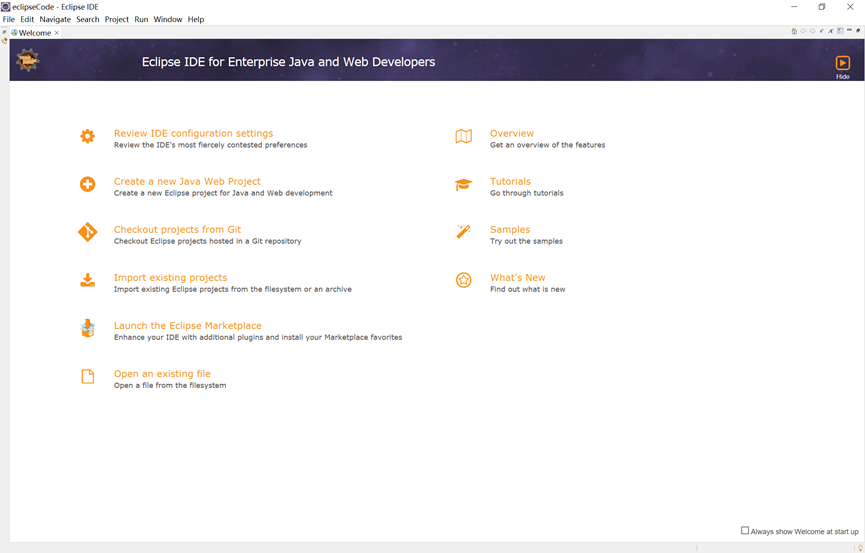The image size is (865, 553).
Task: Click the graduation cap icon for Tutorials
Action: click(x=463, y=184)
